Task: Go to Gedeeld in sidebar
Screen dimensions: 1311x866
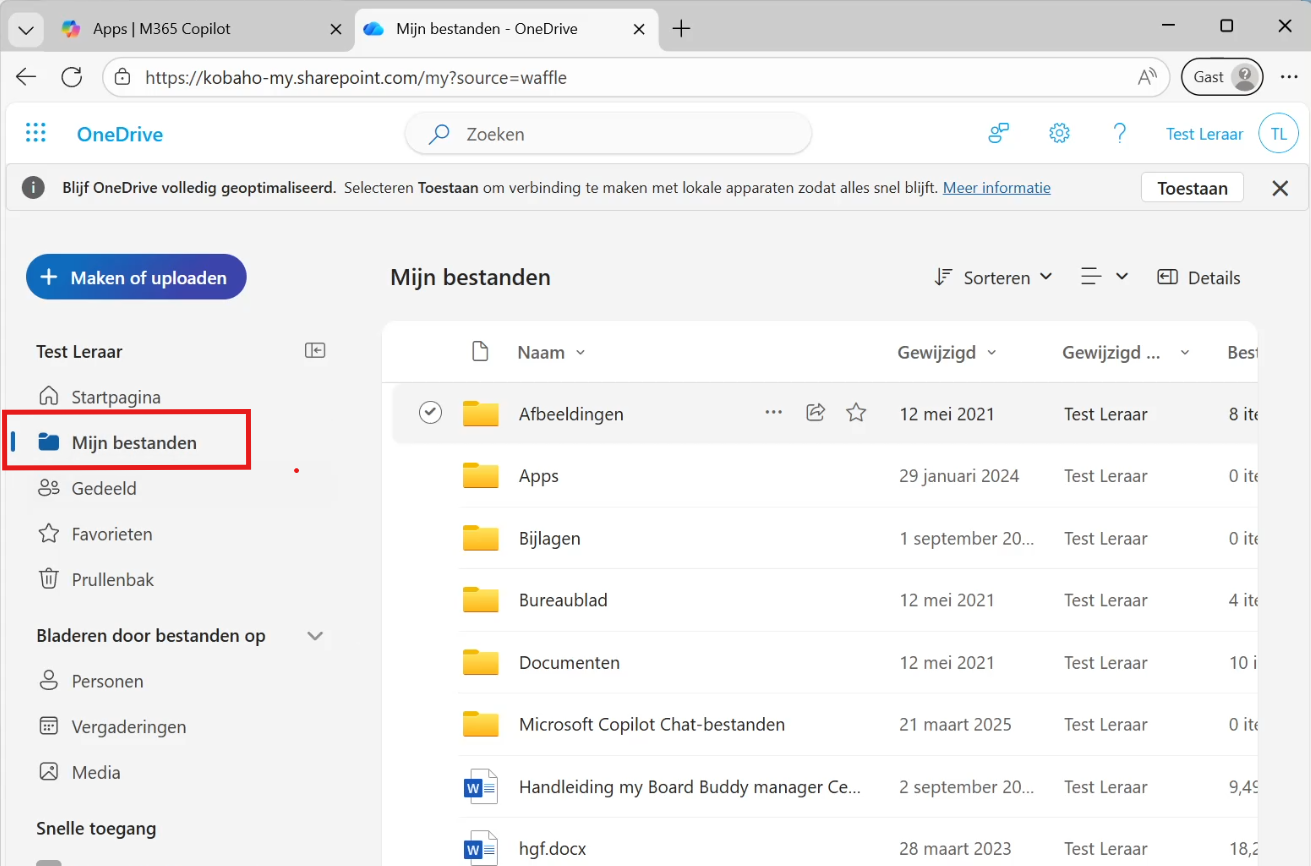Action: point(104,489)
